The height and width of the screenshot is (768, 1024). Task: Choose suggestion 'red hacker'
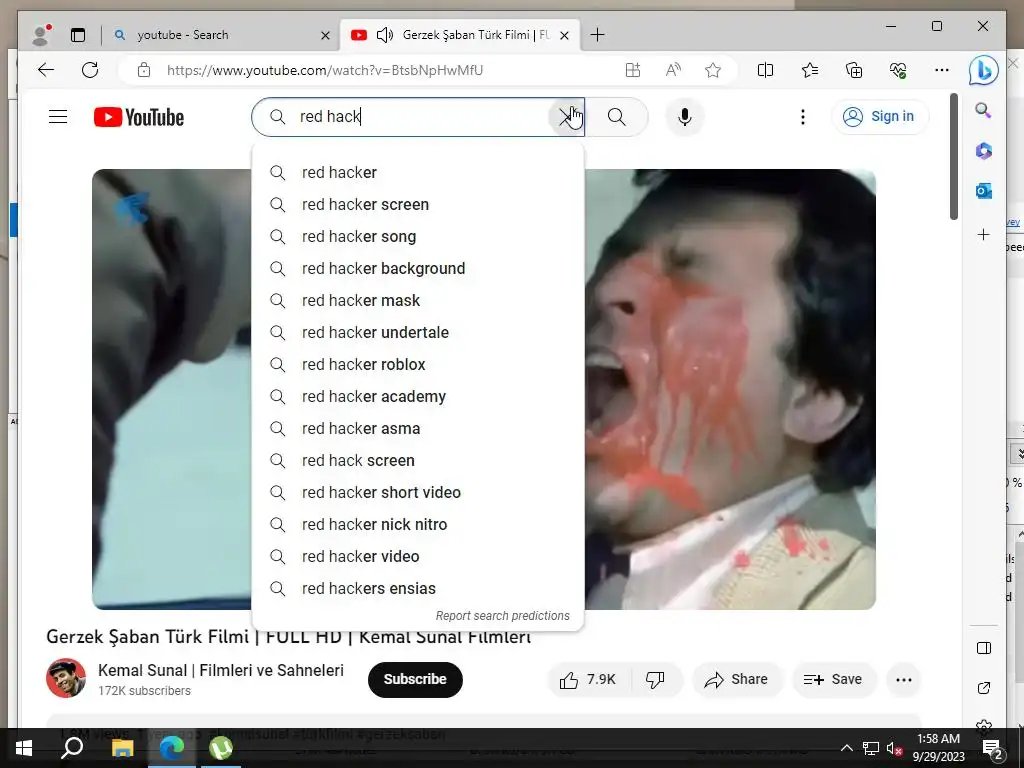click(418, 172)
